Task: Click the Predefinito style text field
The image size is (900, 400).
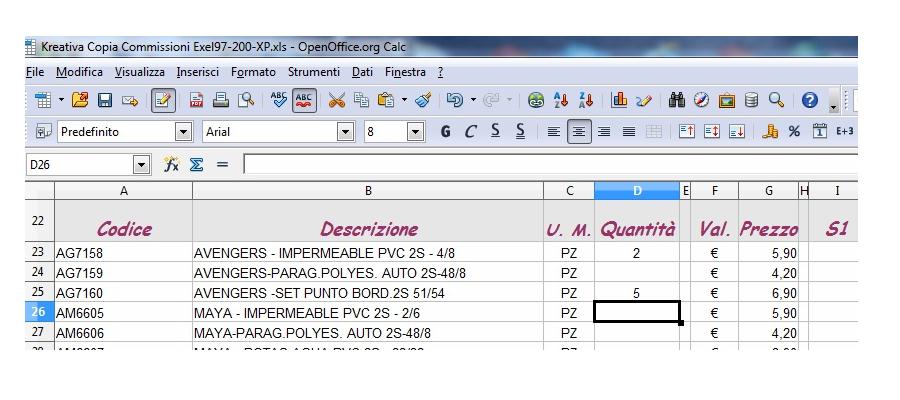Action: coord(117,132)
